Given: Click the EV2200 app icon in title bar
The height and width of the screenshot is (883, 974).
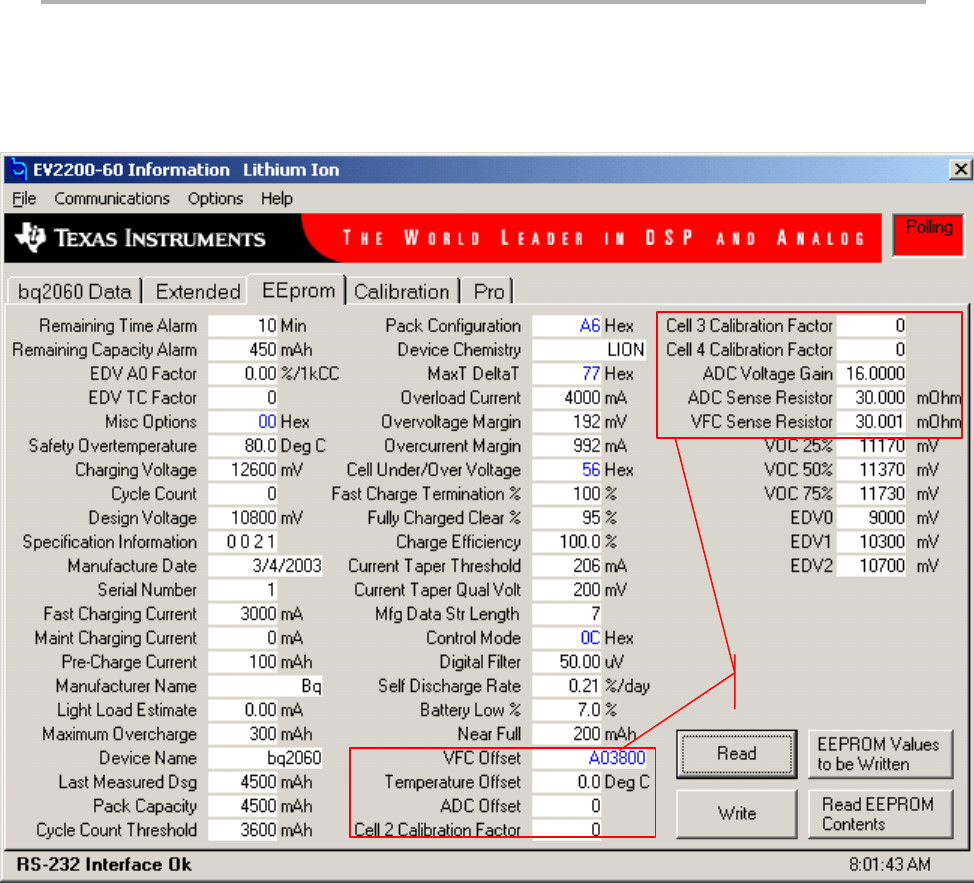Looking at the screenshot, I should pyautogui.click(x=18, y=170).
